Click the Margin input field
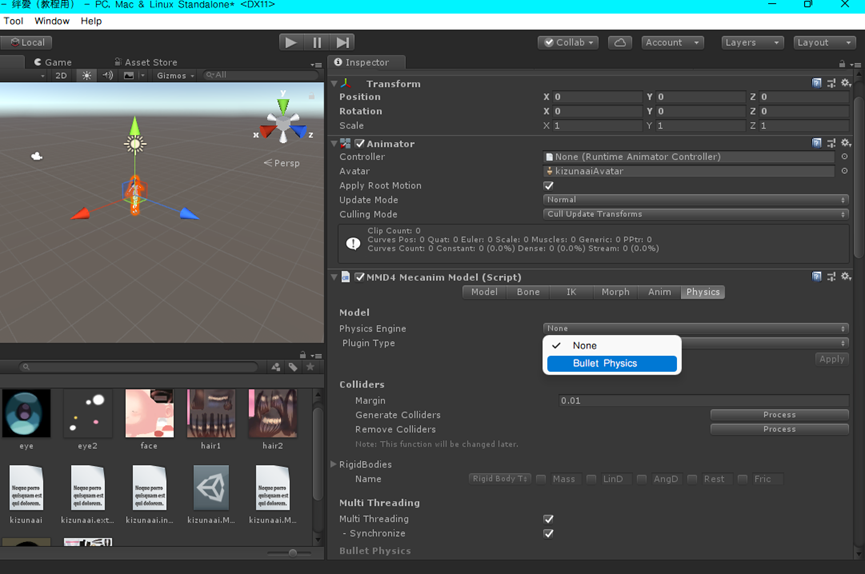Screen dimensions: 865x574 pos(702,401)
